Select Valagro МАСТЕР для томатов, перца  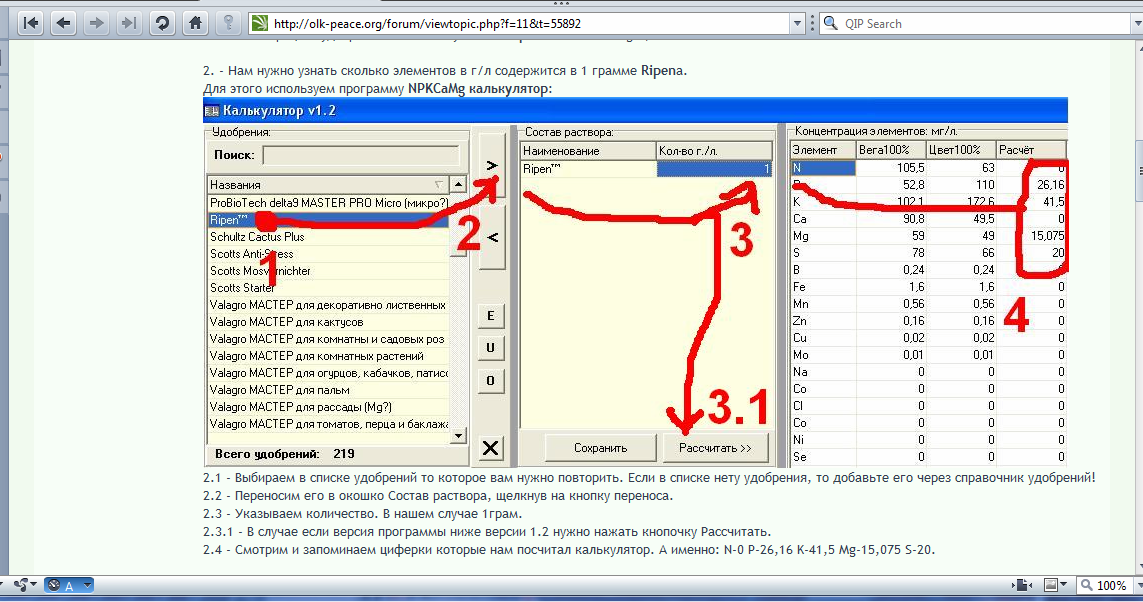tap(328, 424)
